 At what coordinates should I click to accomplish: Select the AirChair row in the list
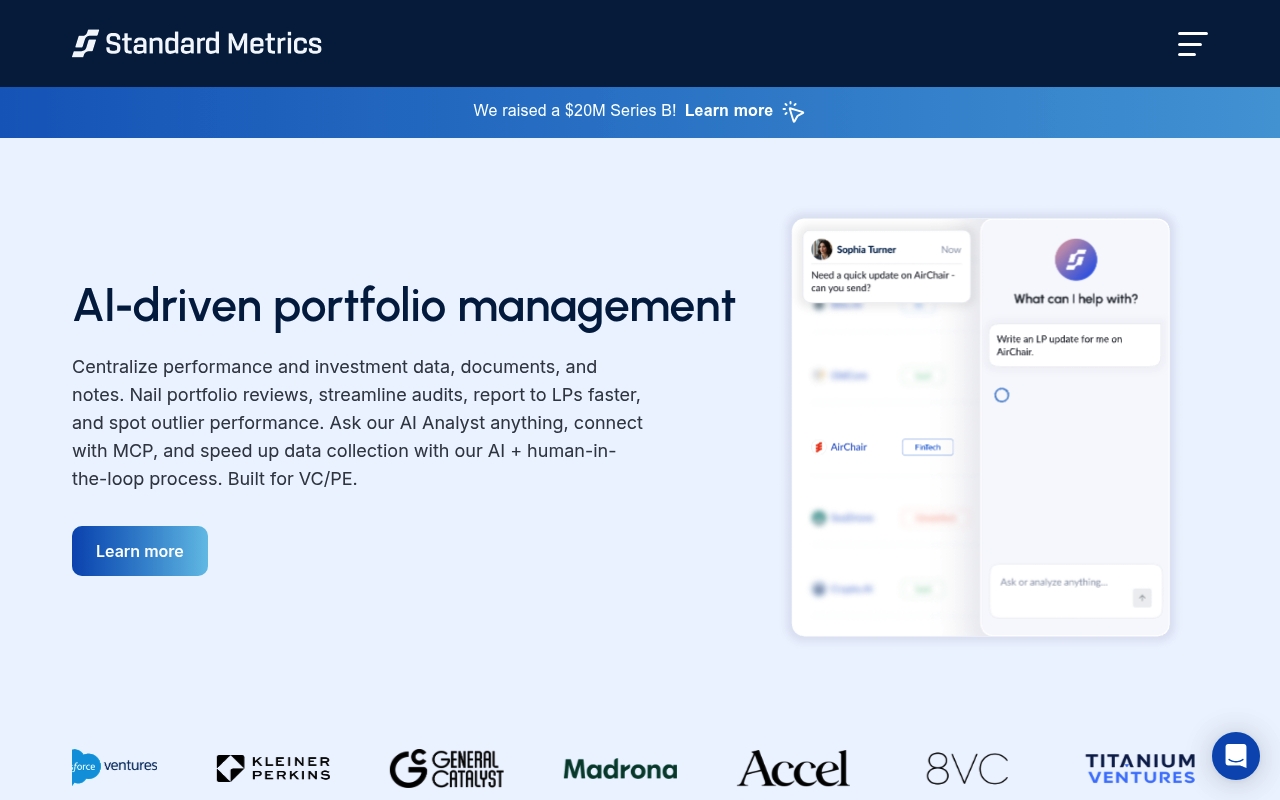[886, 447]
